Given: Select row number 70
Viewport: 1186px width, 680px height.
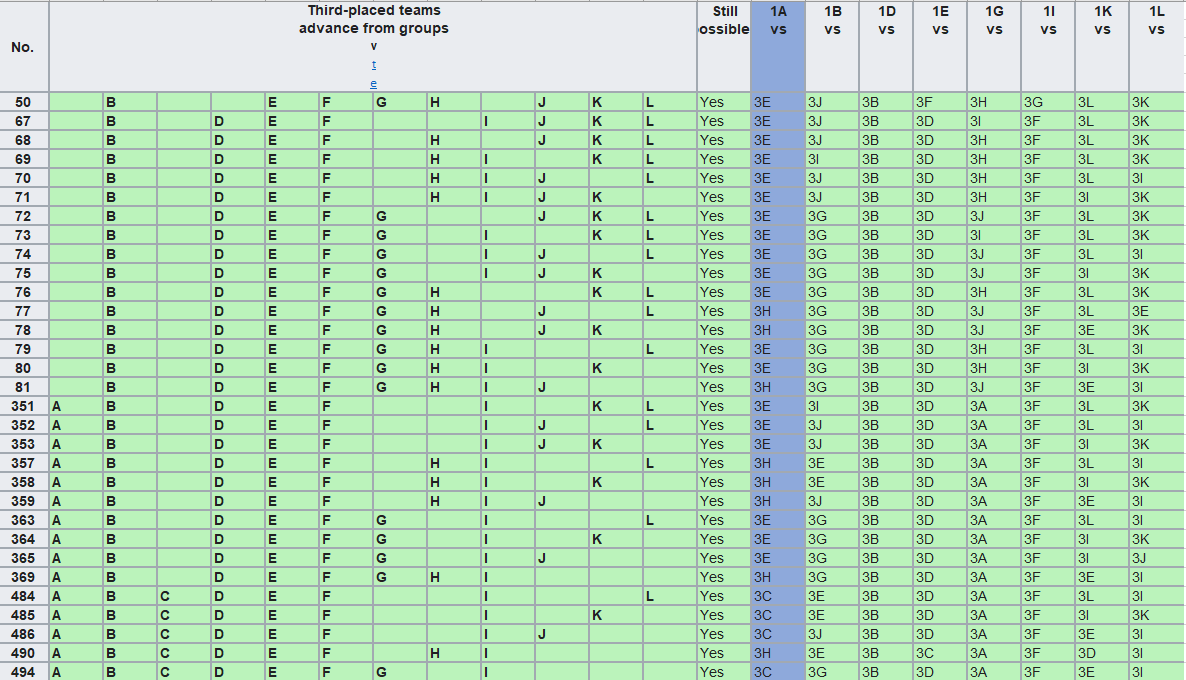Looking at the screenshot, I should pyautogui.click(x=23, y=178).
